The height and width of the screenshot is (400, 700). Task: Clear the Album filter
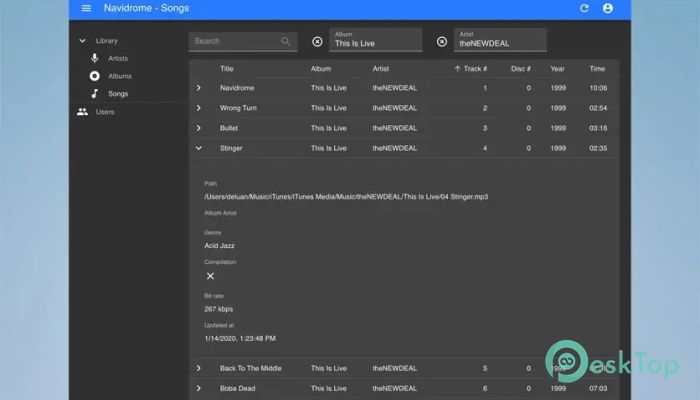[317, 42]
